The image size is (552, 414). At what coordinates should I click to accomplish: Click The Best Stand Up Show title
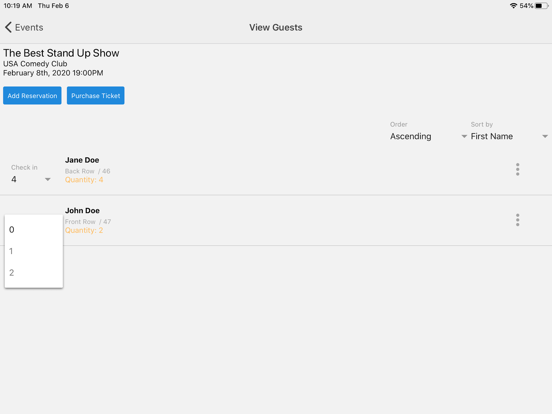click(x=61, y=53)
